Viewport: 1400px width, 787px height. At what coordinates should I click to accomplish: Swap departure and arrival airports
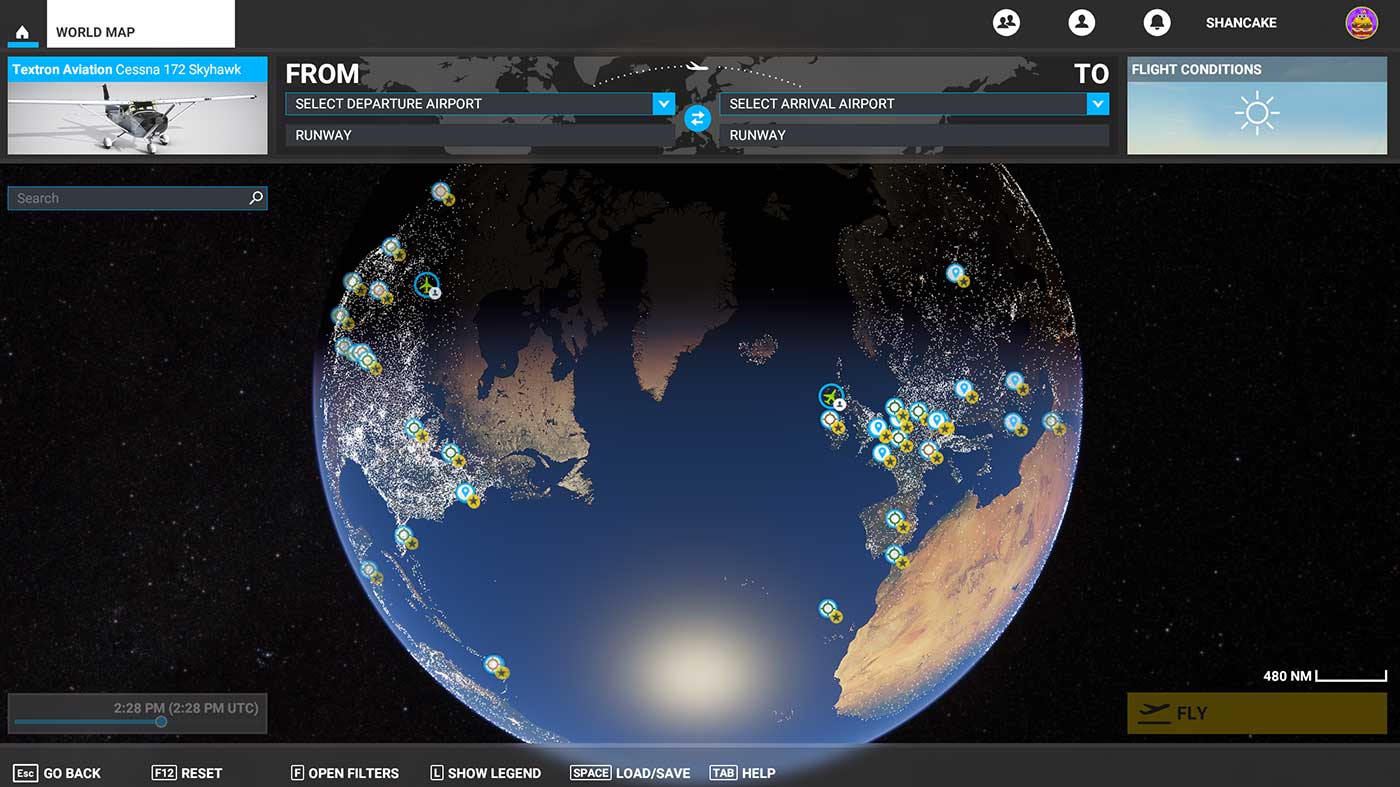(697, 118)
